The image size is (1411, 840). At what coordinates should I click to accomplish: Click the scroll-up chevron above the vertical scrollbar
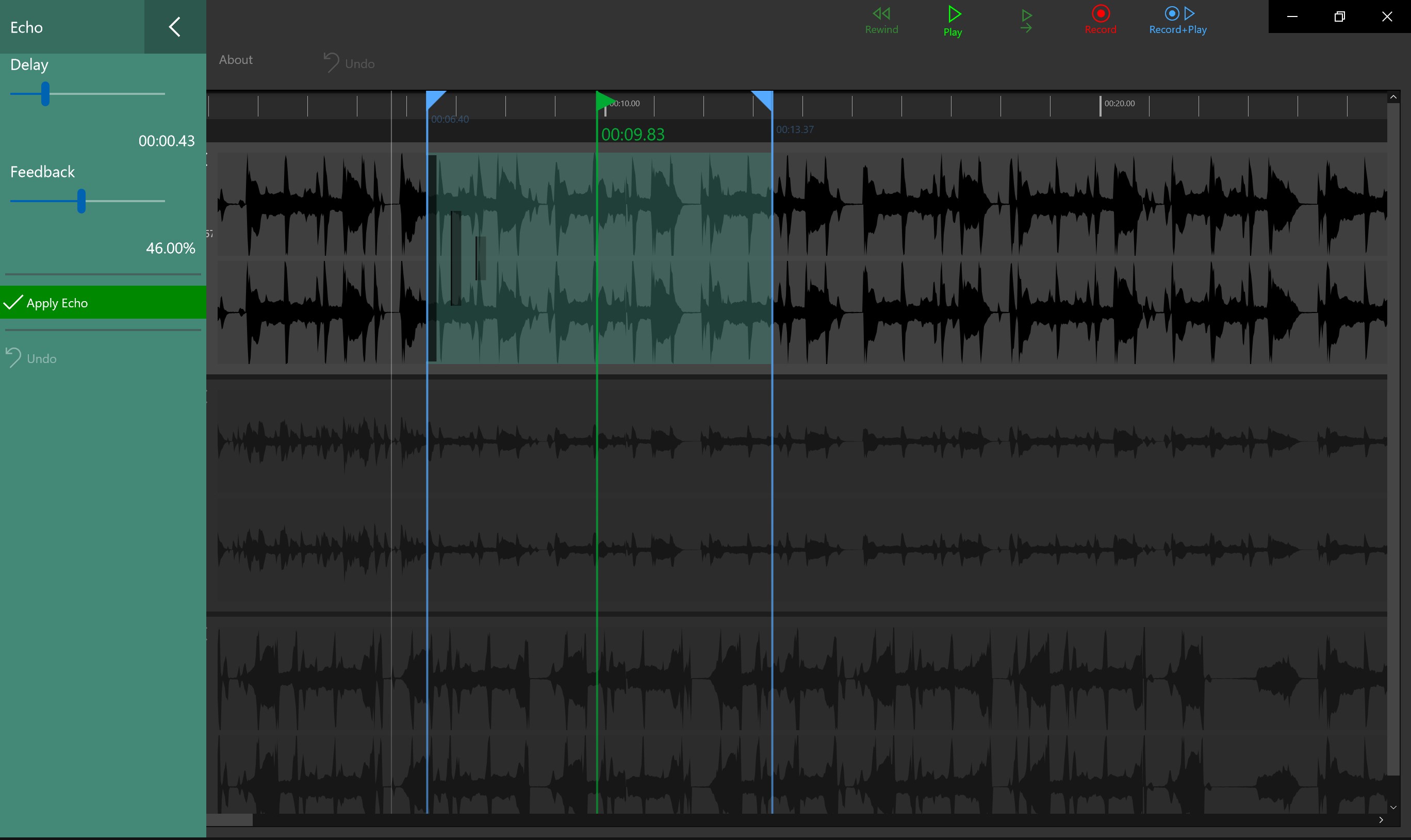1394,96
